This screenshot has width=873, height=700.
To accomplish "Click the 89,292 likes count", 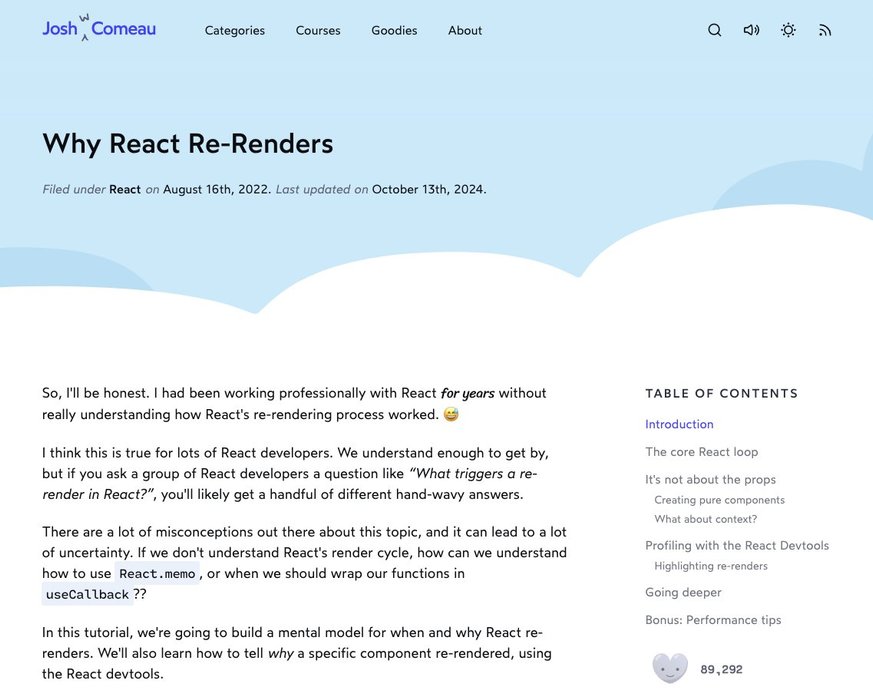I will pyautogui.click(x=721, y=669).
